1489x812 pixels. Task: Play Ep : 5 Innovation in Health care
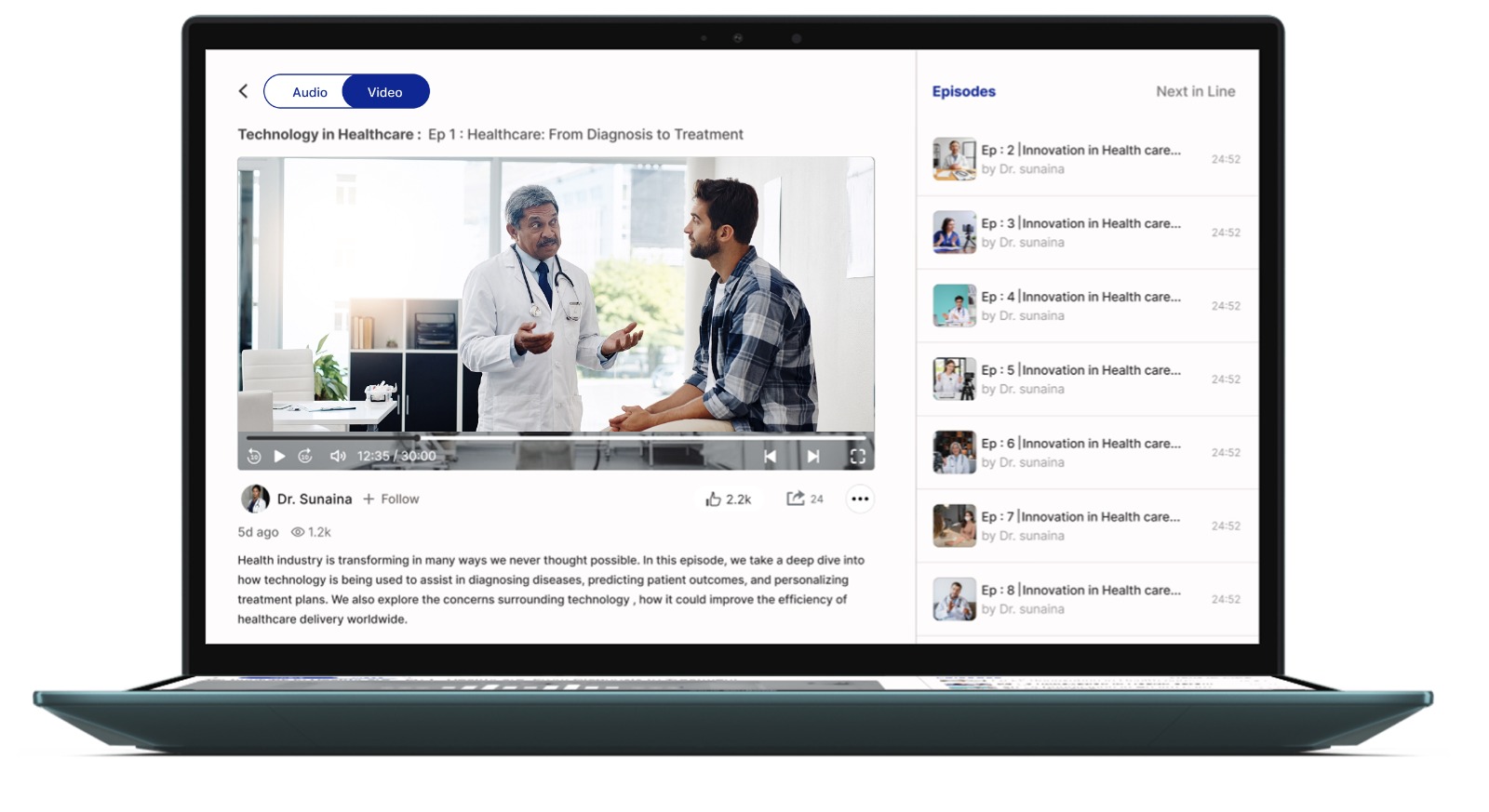point(1087,379)
